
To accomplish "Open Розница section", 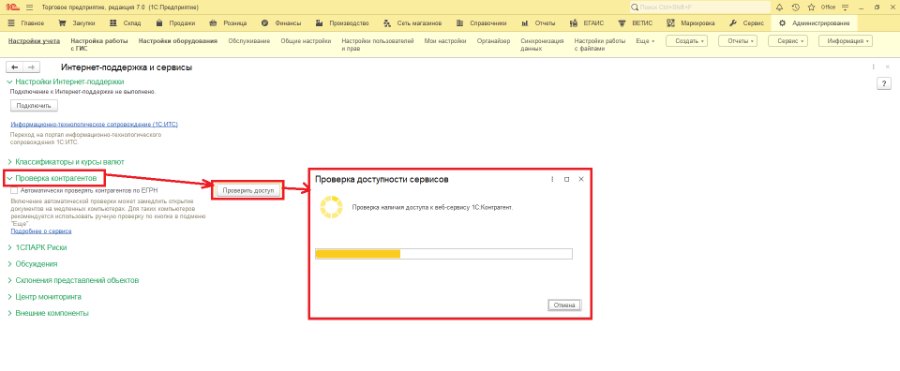I will (x=229, y=24).
